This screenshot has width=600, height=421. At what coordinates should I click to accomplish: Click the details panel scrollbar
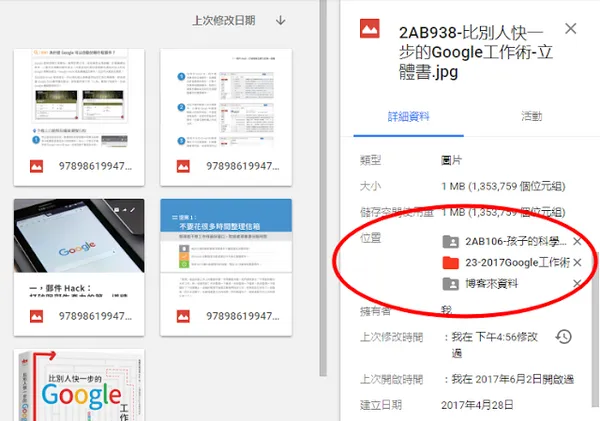click(596, 329)
